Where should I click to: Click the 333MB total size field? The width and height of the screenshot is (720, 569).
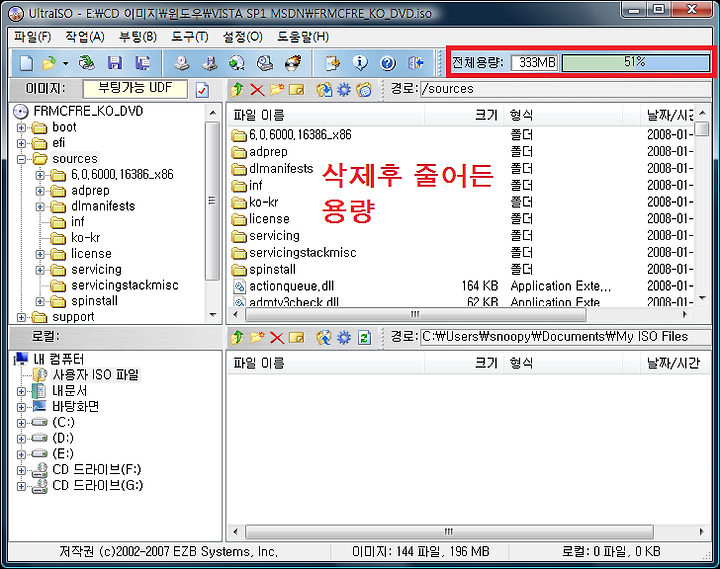534,62
